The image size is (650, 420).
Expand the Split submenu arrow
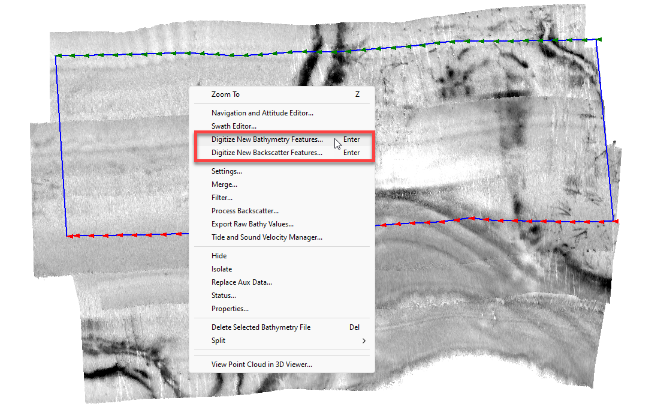tap(364, 341)
